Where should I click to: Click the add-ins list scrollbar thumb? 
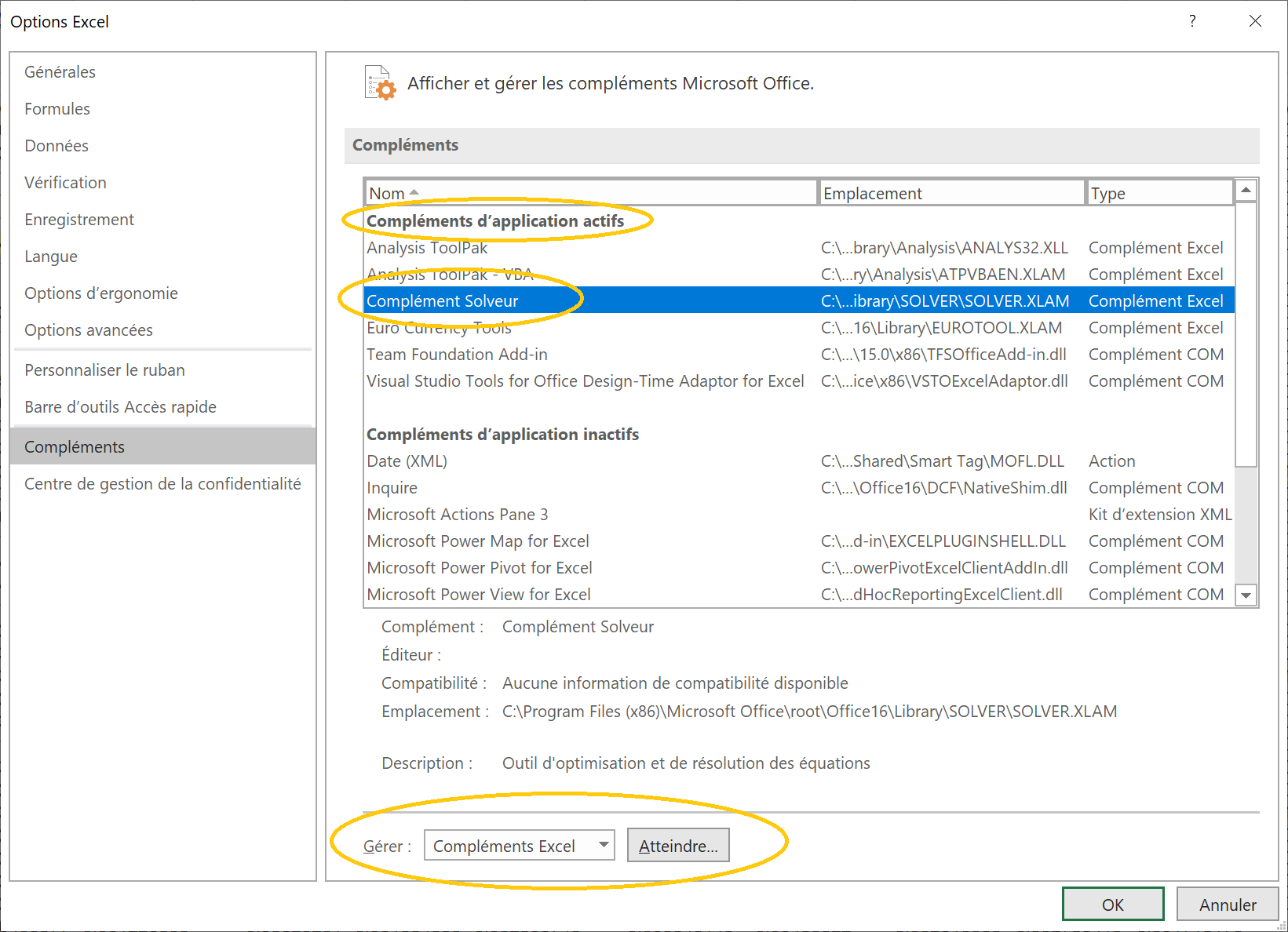tap(1246, 334)
